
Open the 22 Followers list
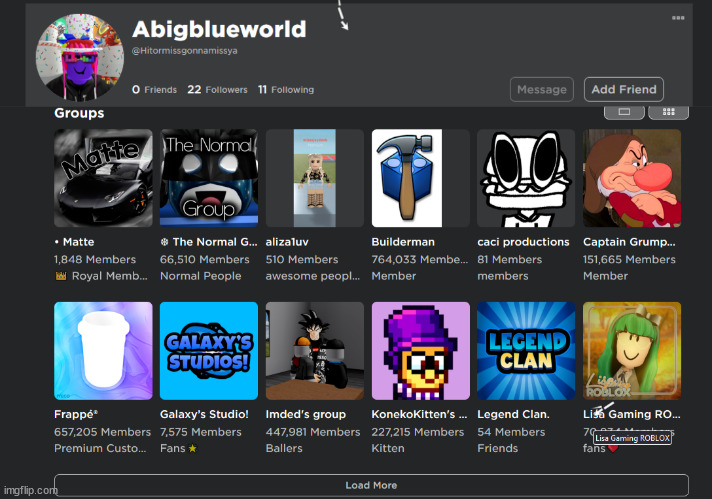point(218,89)
